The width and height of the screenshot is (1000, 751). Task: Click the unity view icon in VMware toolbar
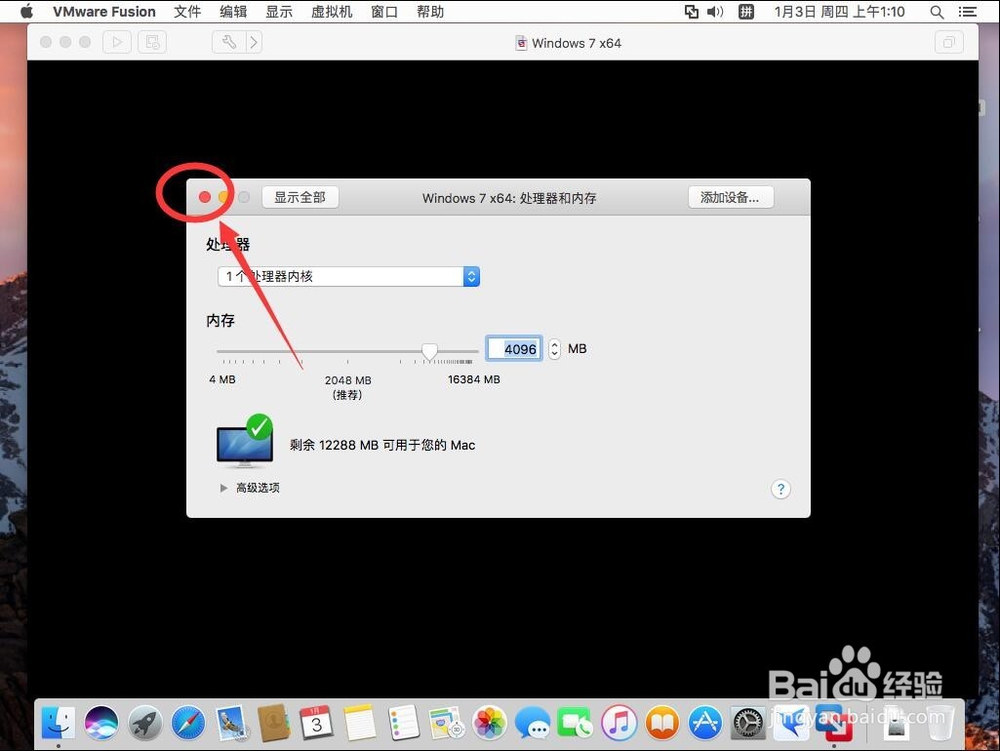[x=949, y=43]
